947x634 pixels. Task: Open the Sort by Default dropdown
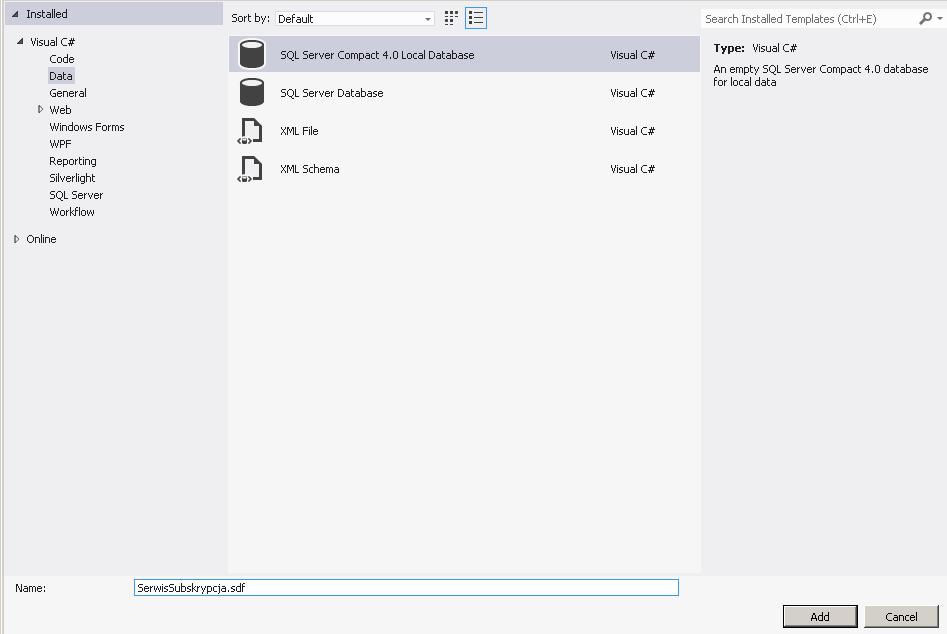coord(355,19)
